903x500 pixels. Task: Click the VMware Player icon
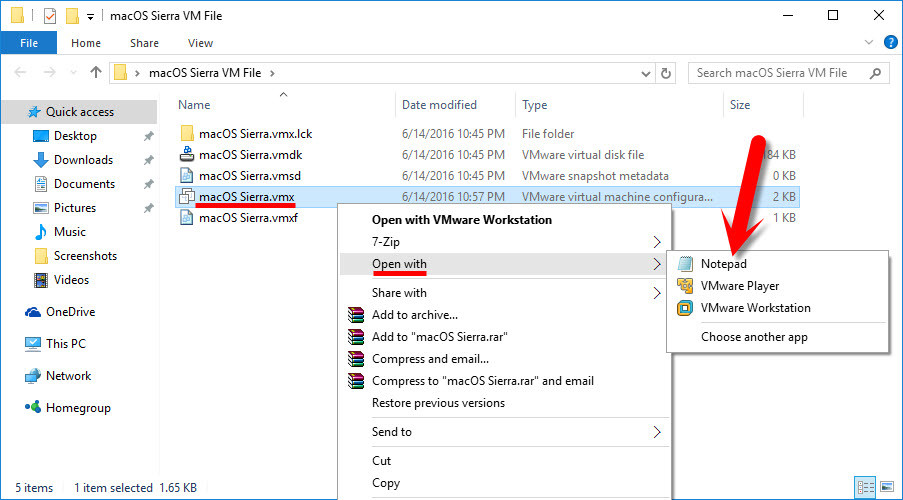685,286
